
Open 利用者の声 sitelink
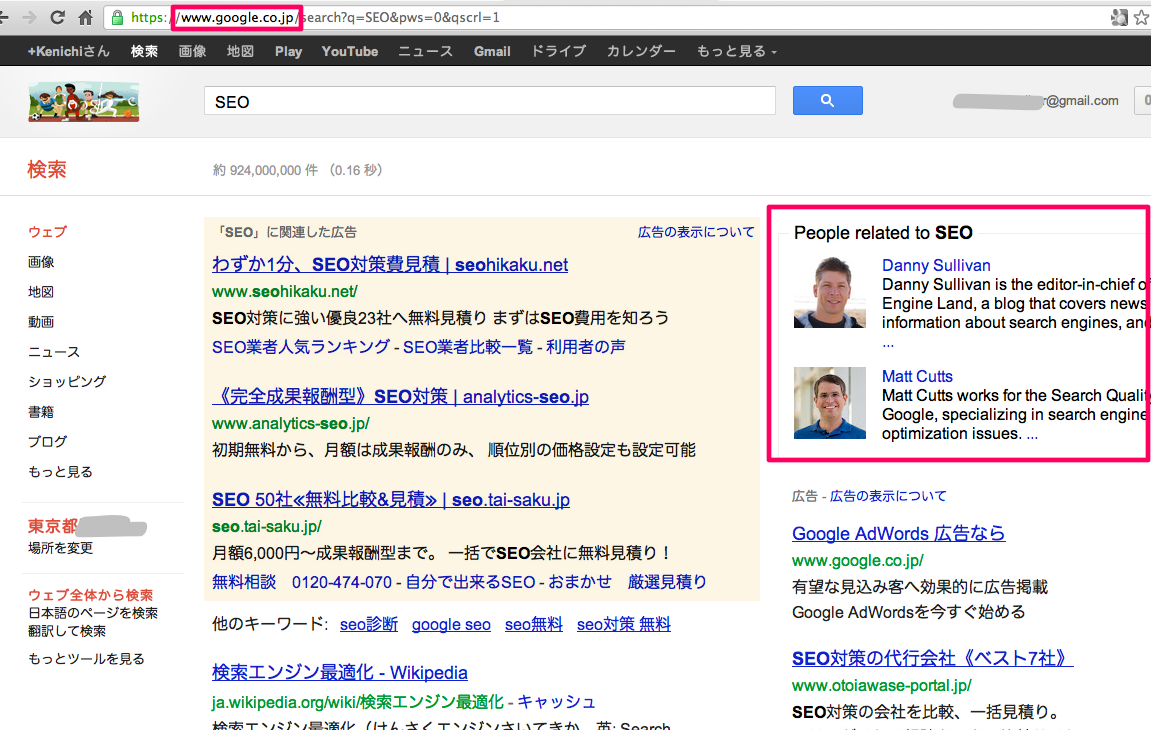(586, 347)
